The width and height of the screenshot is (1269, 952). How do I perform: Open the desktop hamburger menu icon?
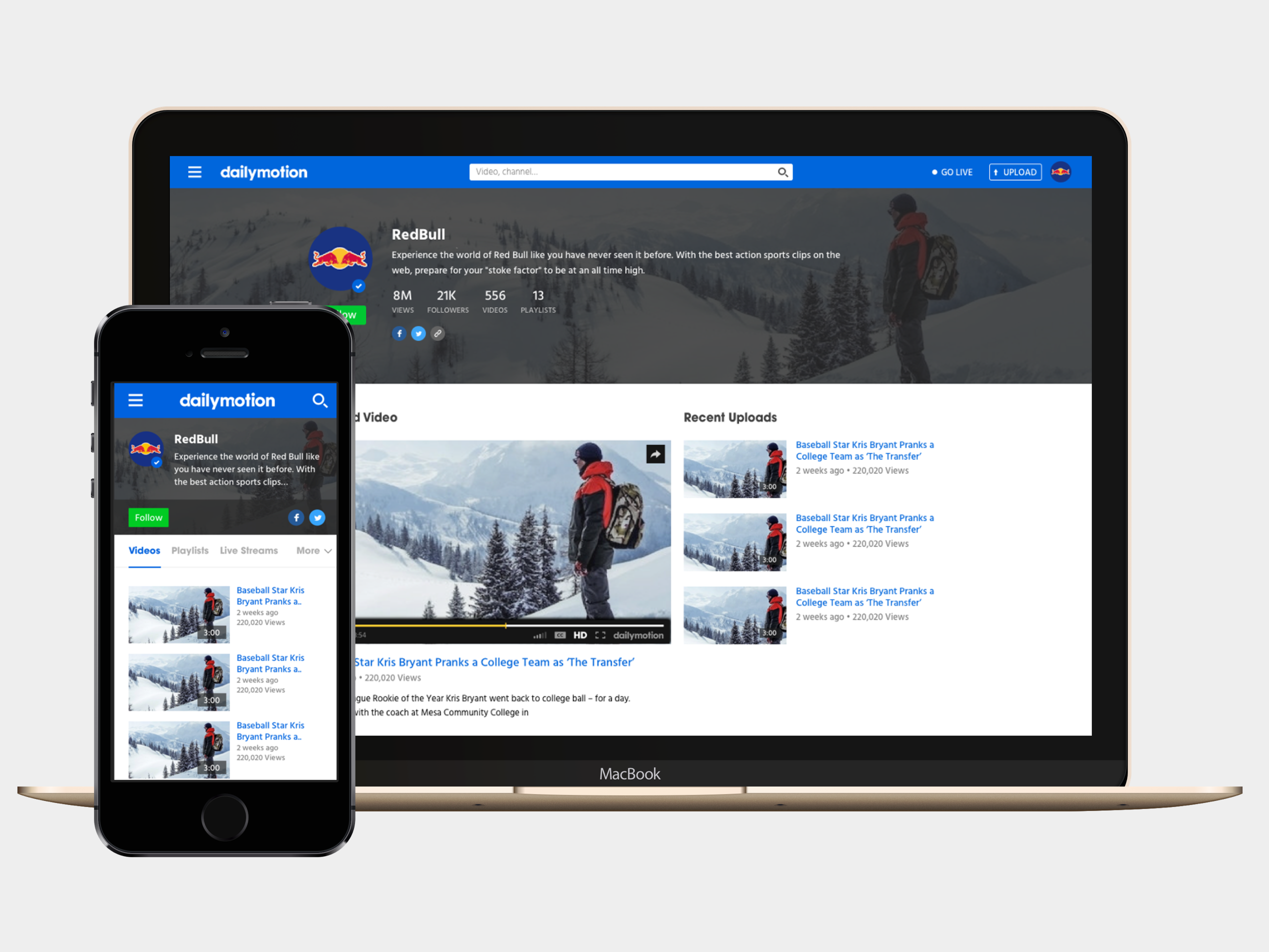click(x=194, y=172)
